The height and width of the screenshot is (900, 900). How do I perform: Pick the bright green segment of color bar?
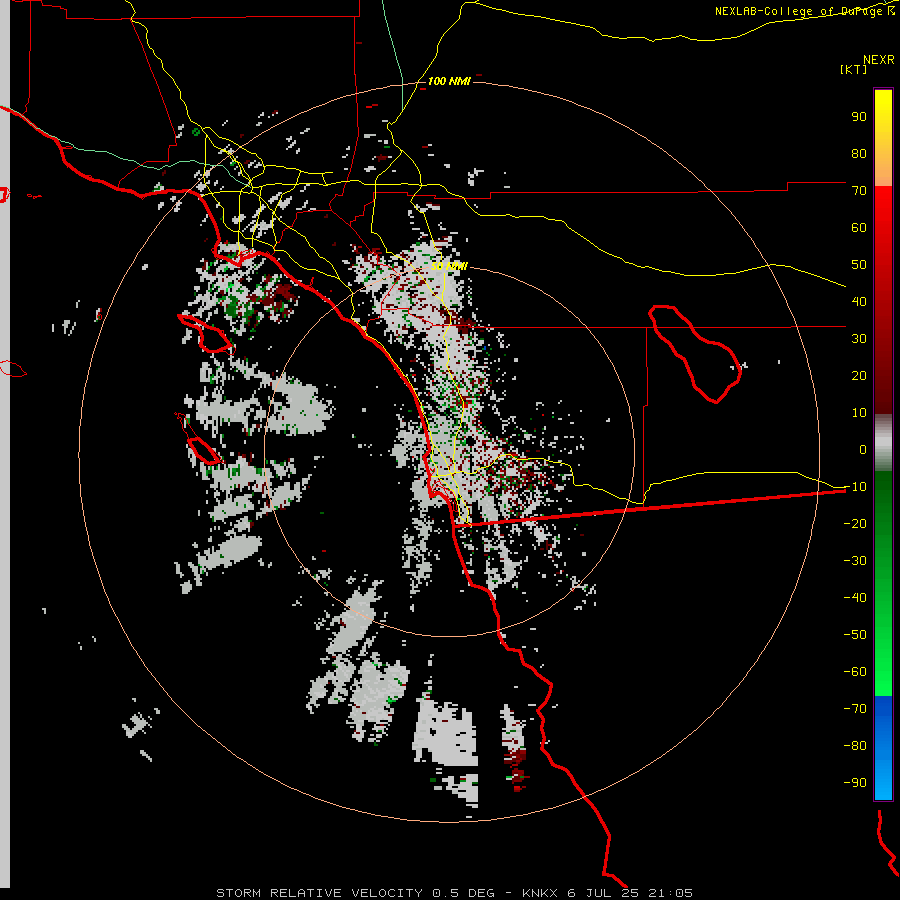[883, 660]
